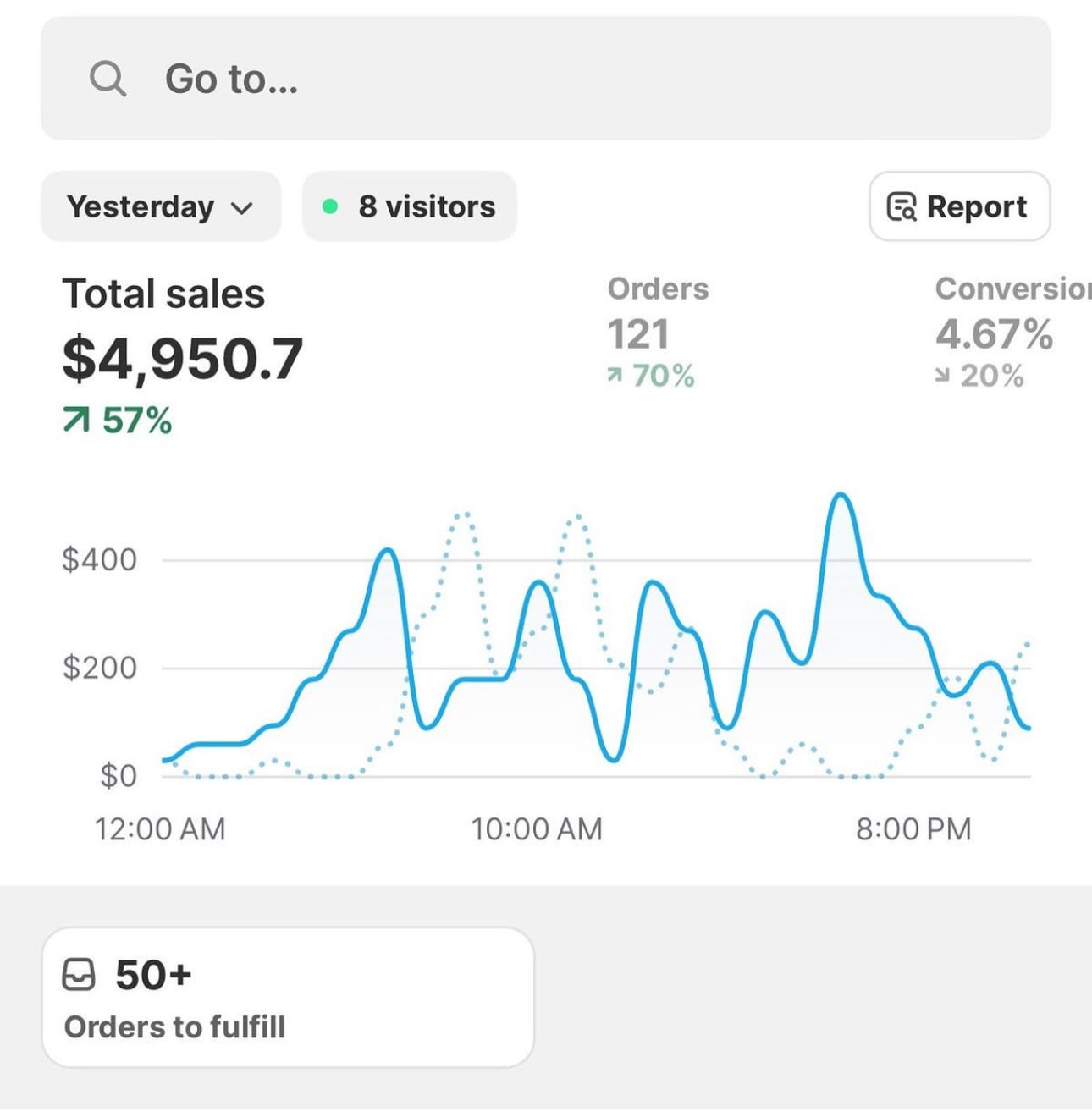
Task: Open the Yesterday date range dropdown
Action: pyautogui.click(x=160, y=207)
